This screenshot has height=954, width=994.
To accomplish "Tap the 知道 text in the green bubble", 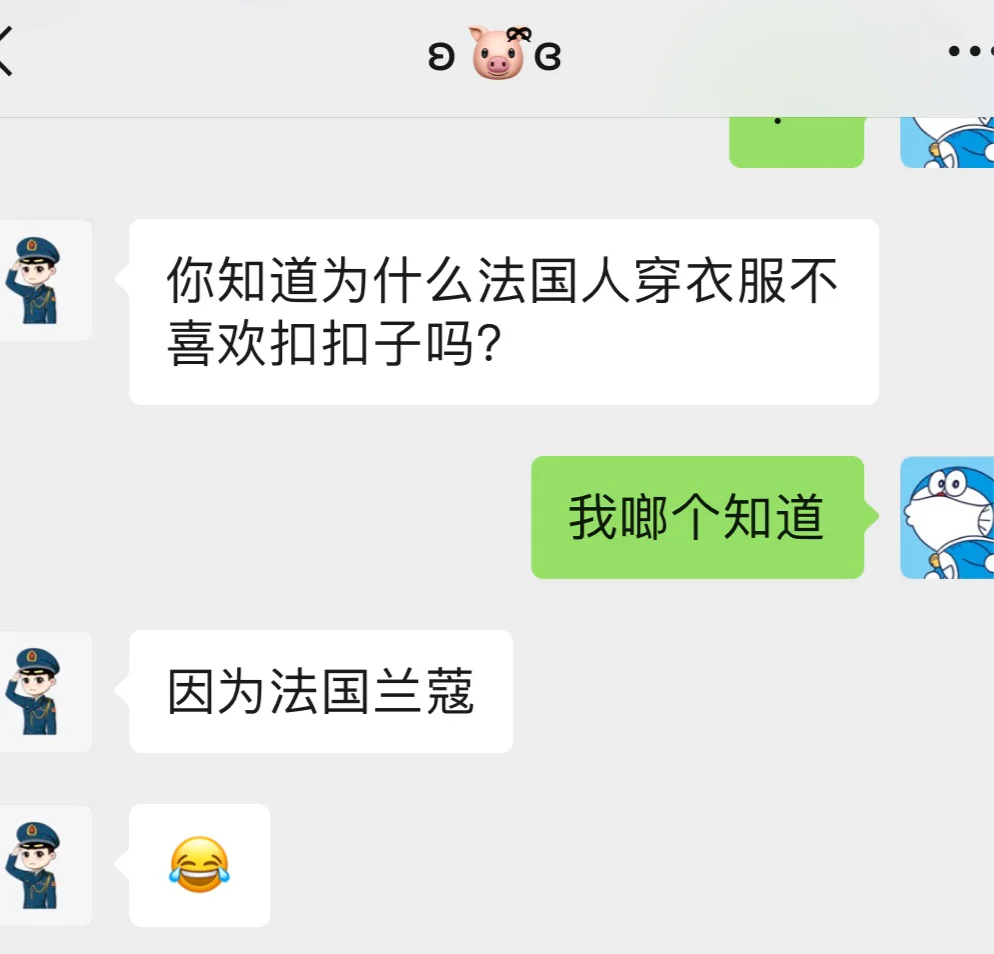I will point(774,517).
